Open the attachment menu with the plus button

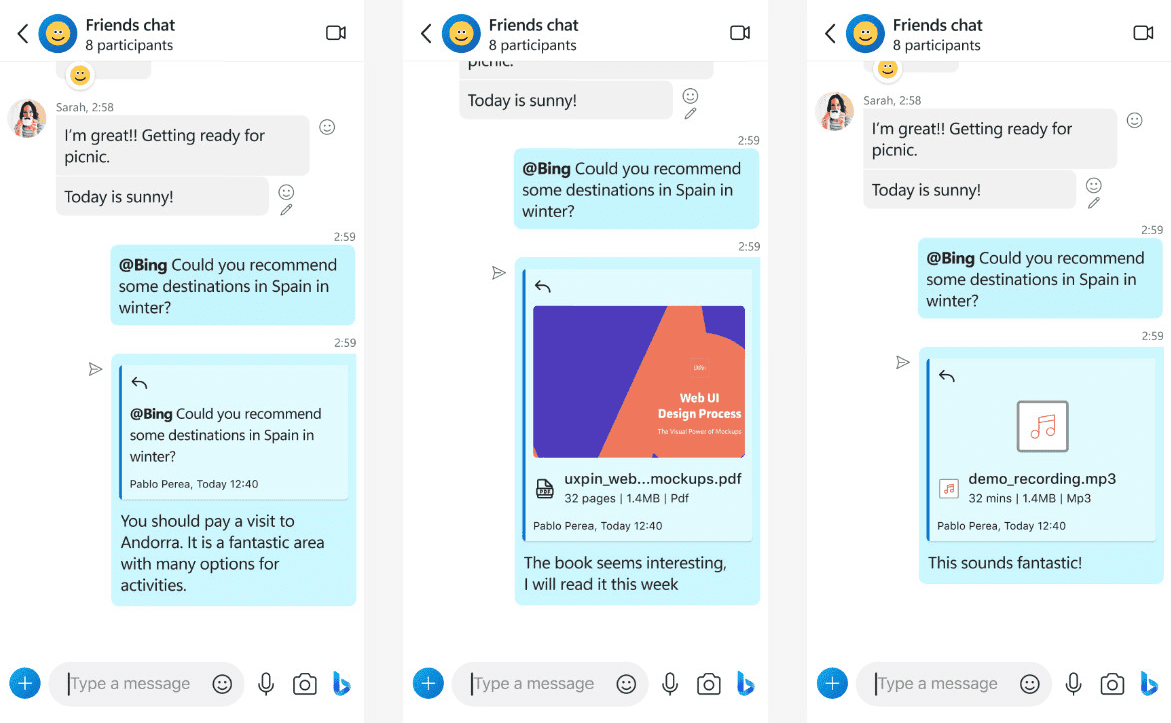coord(25,683)
